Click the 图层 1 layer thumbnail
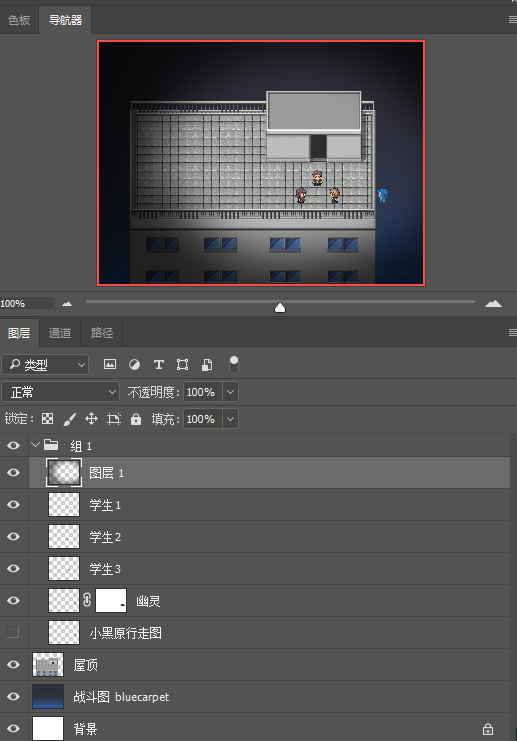The width and height of the screenshot is (517, 741). (x=64, y=473)
